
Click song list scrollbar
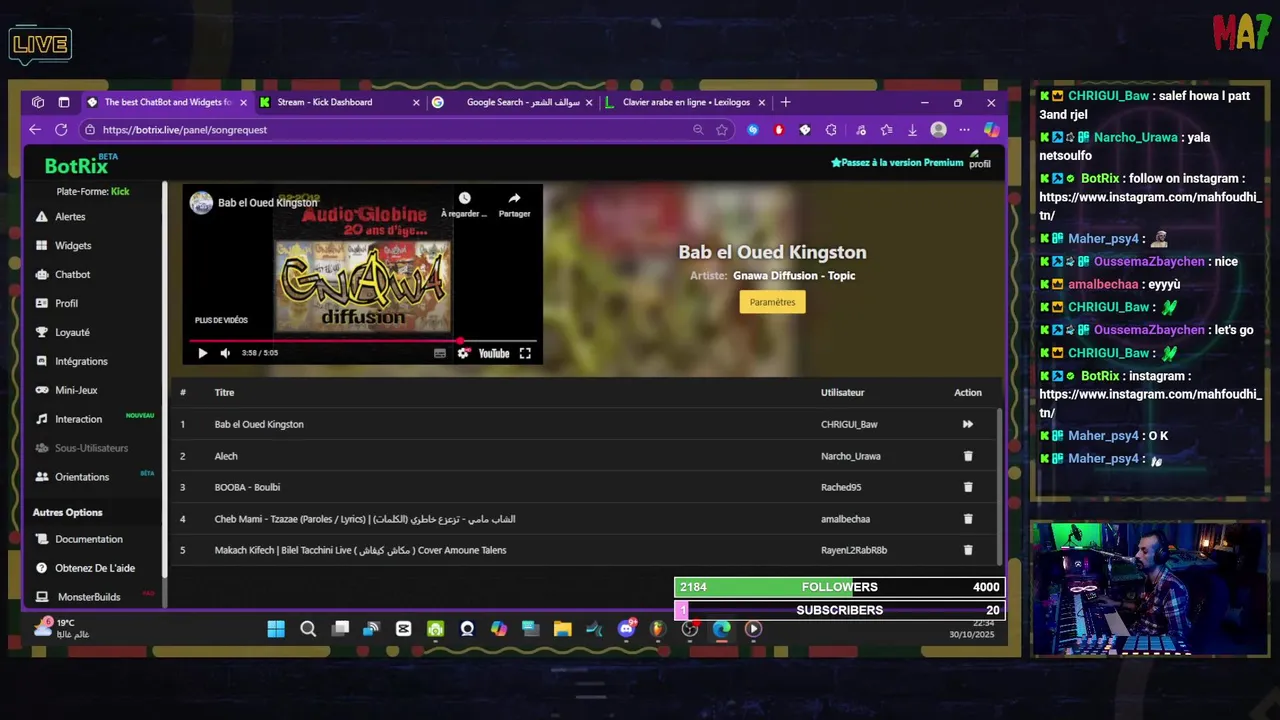click(999, 485)
